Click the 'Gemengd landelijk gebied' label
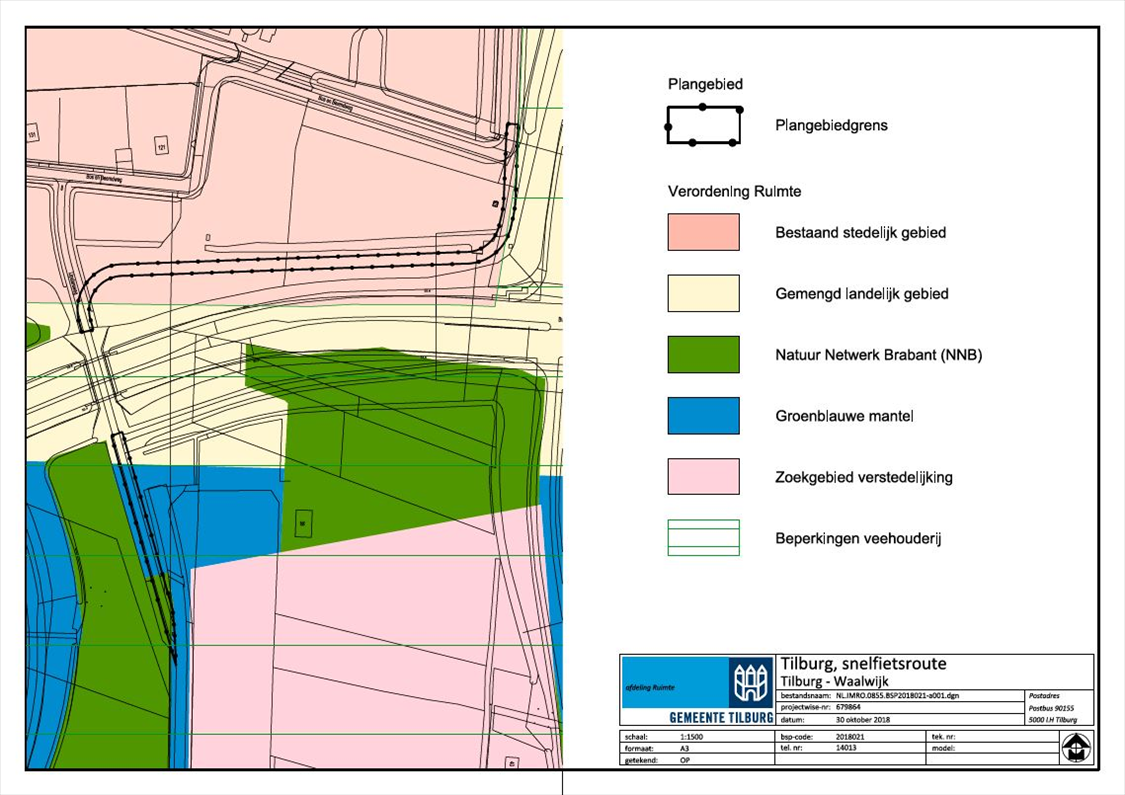 click(862, 293)
